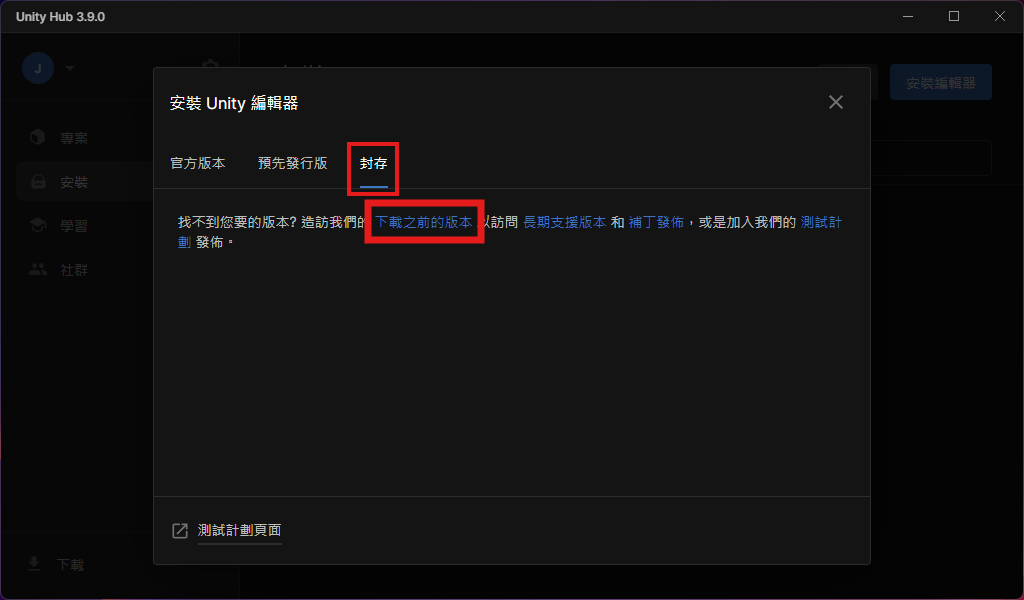Click the 專案 cube icon in sidebar
The width and height of the screenshot is (1024, 600).
pyautogui.click(x=38, y=137)
